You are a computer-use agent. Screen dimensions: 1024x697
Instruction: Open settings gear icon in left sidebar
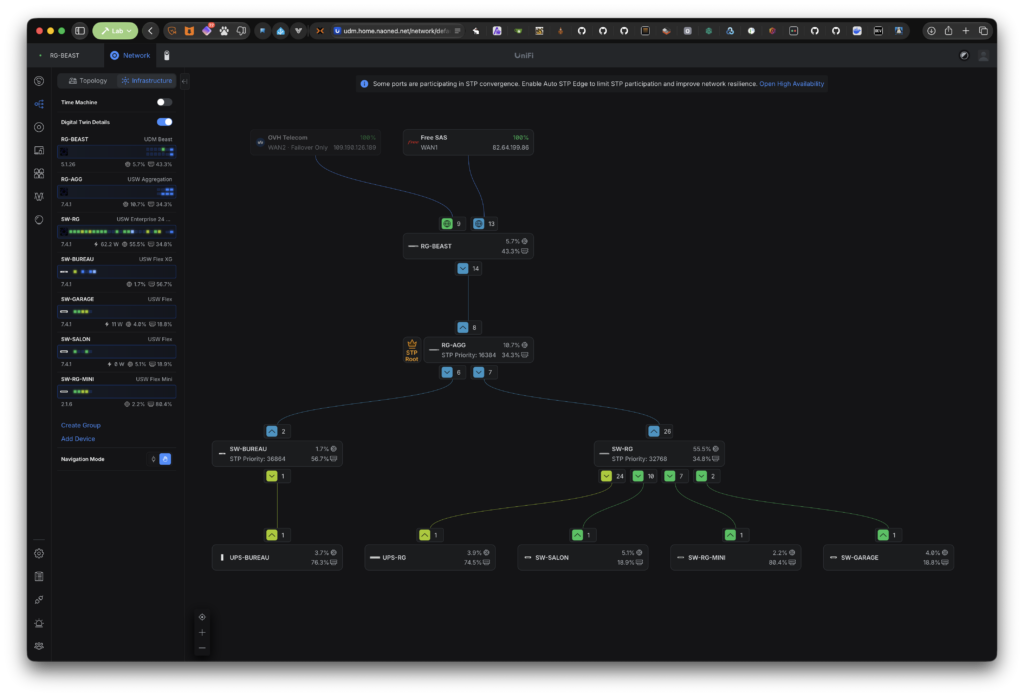tap(39, 553)
